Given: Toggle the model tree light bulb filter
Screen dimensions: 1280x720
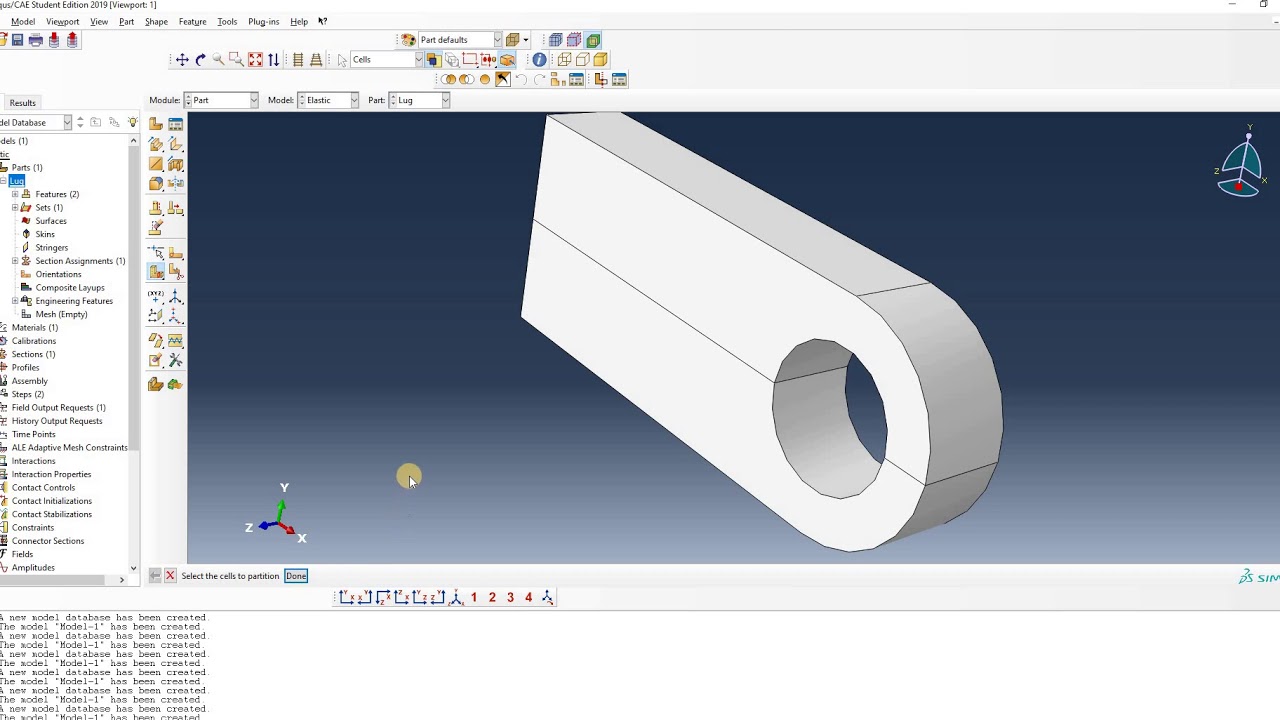Looking at the screenshot, I should [x=132, y=123].
